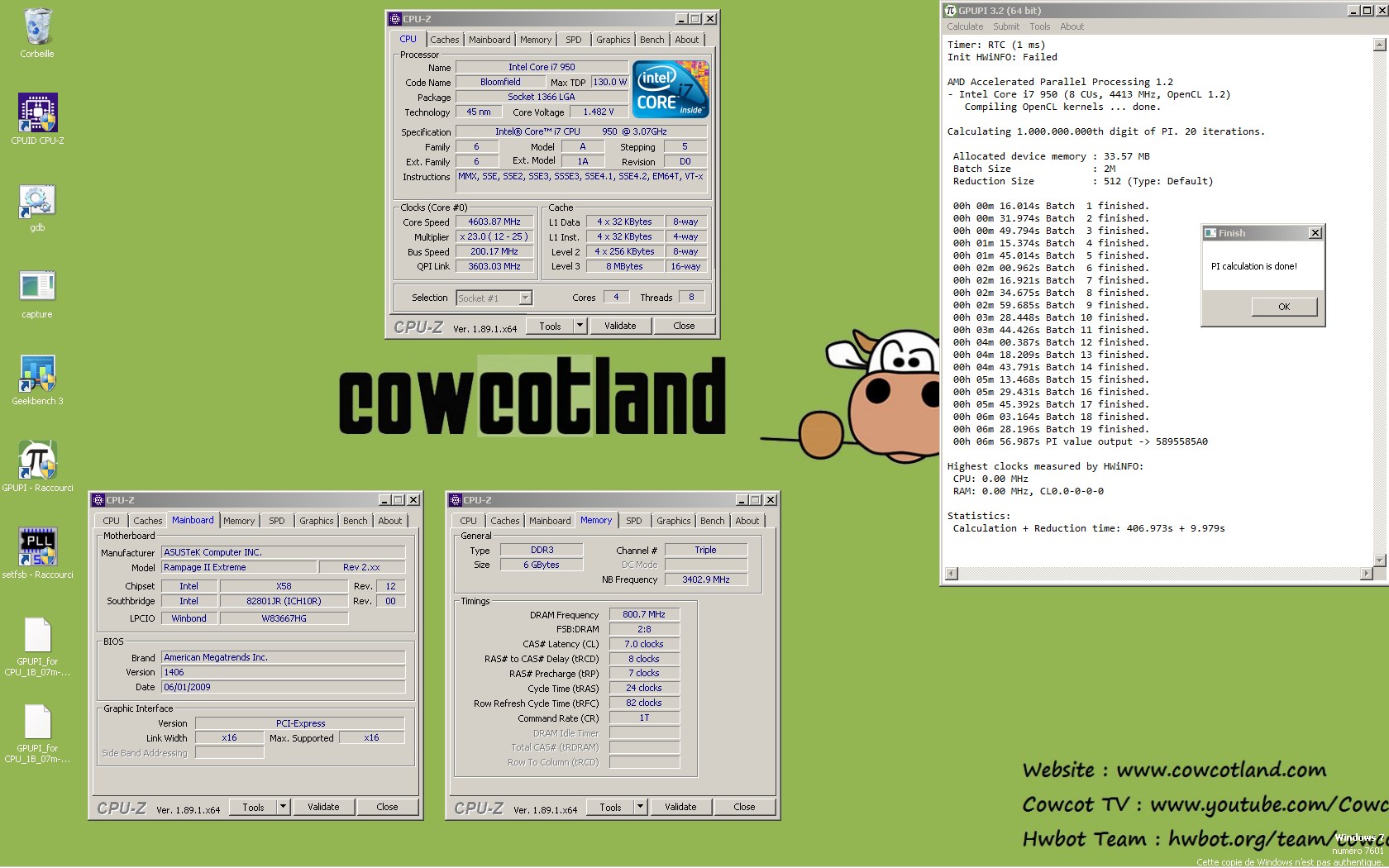This screenshot has height=868, width=1389.
Task: Click Close button in Memory CPU-Z window
Action: click(x=744, y=807)
